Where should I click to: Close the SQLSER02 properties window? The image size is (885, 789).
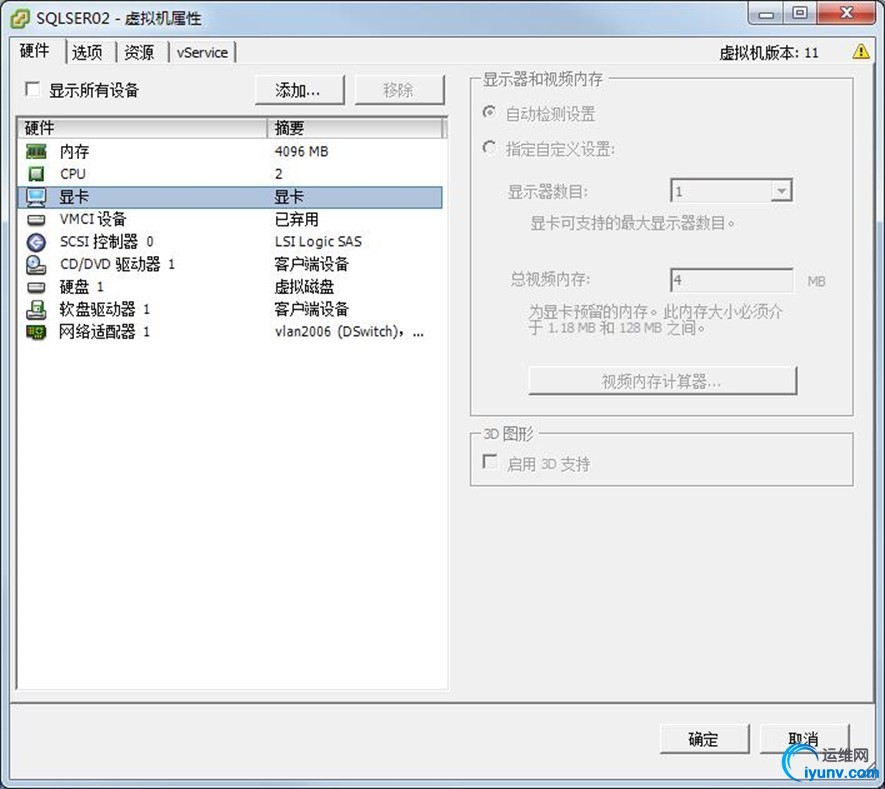point(846,14)
